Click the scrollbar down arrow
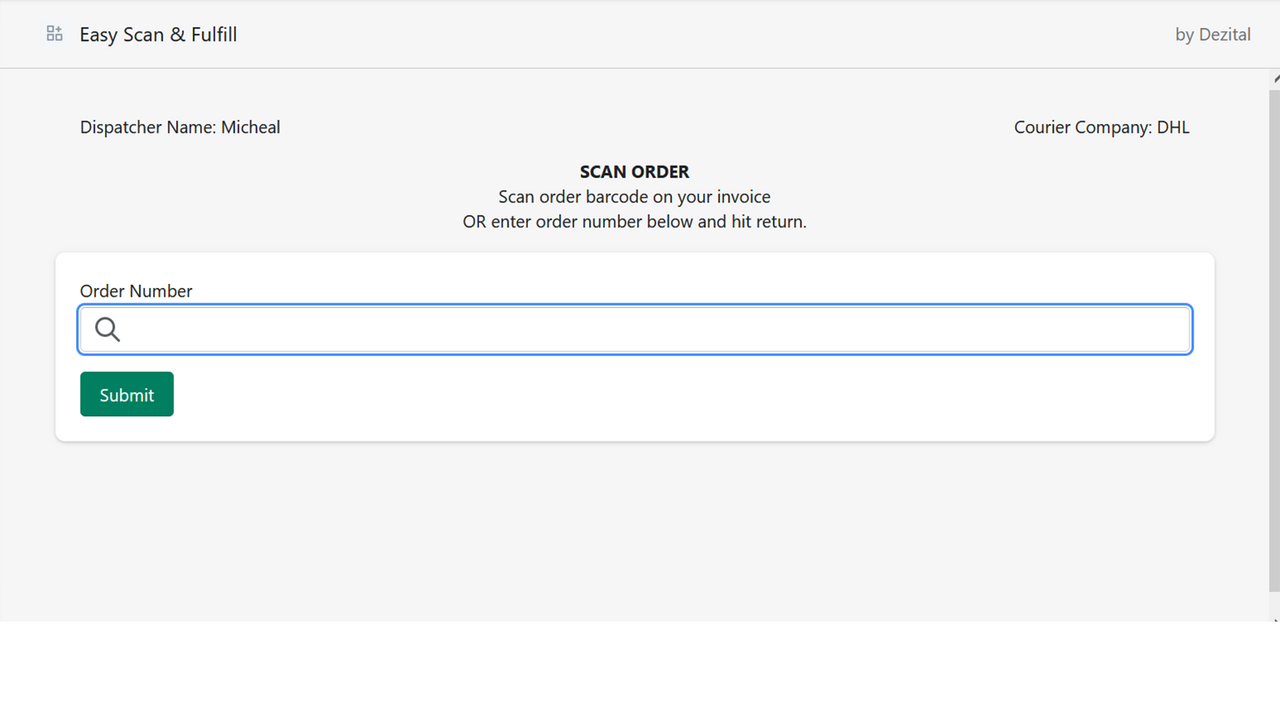This screenshot has height=720, width=1280. pos(1274,619)
